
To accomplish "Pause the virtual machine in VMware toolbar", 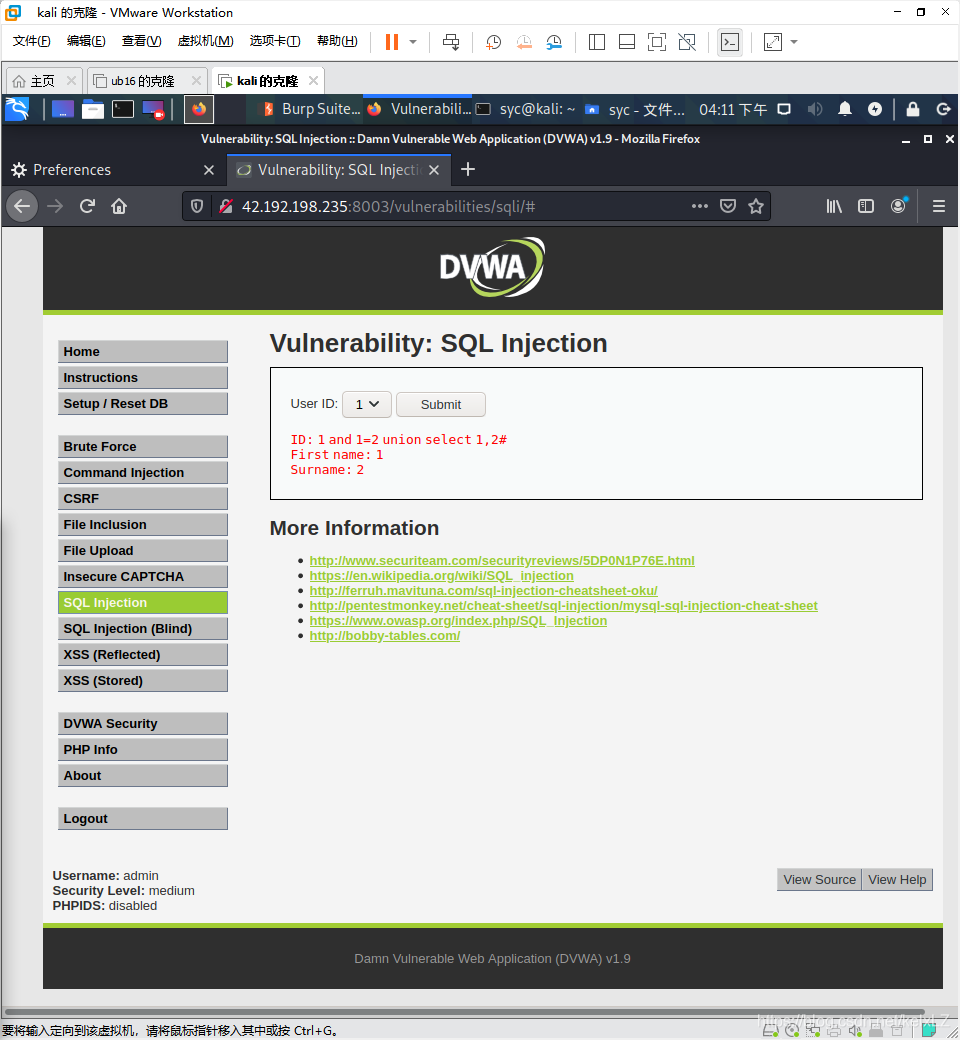I will [392, 42].
